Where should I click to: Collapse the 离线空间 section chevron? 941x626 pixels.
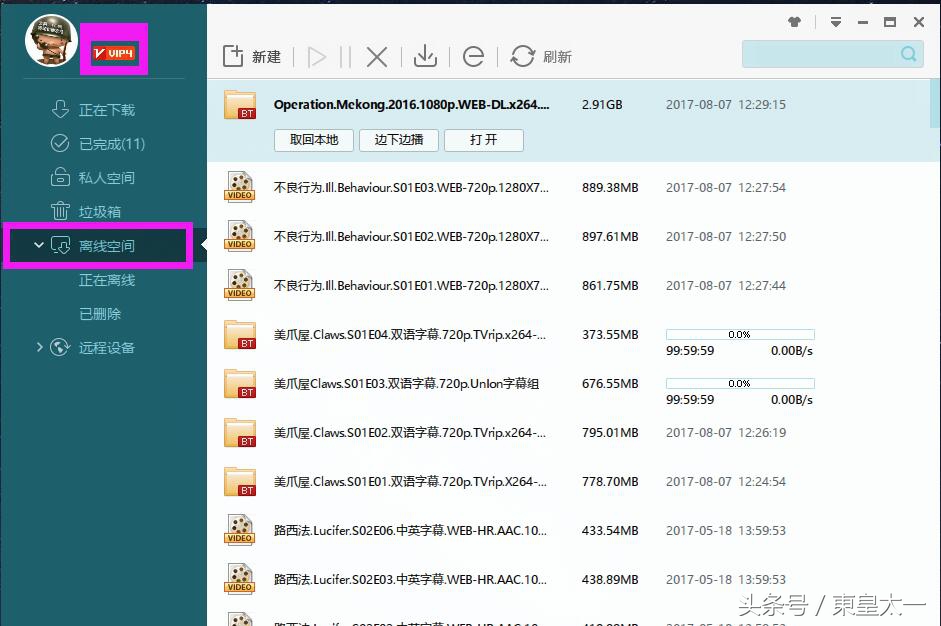[x=37, y=245]
